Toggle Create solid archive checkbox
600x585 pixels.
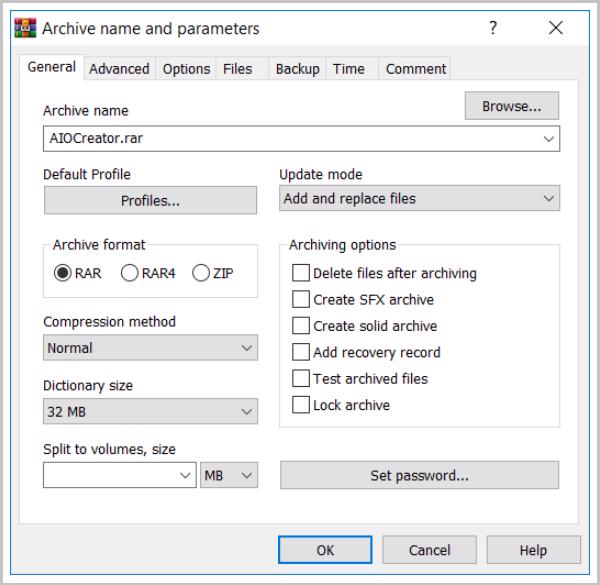pos(301,326)
